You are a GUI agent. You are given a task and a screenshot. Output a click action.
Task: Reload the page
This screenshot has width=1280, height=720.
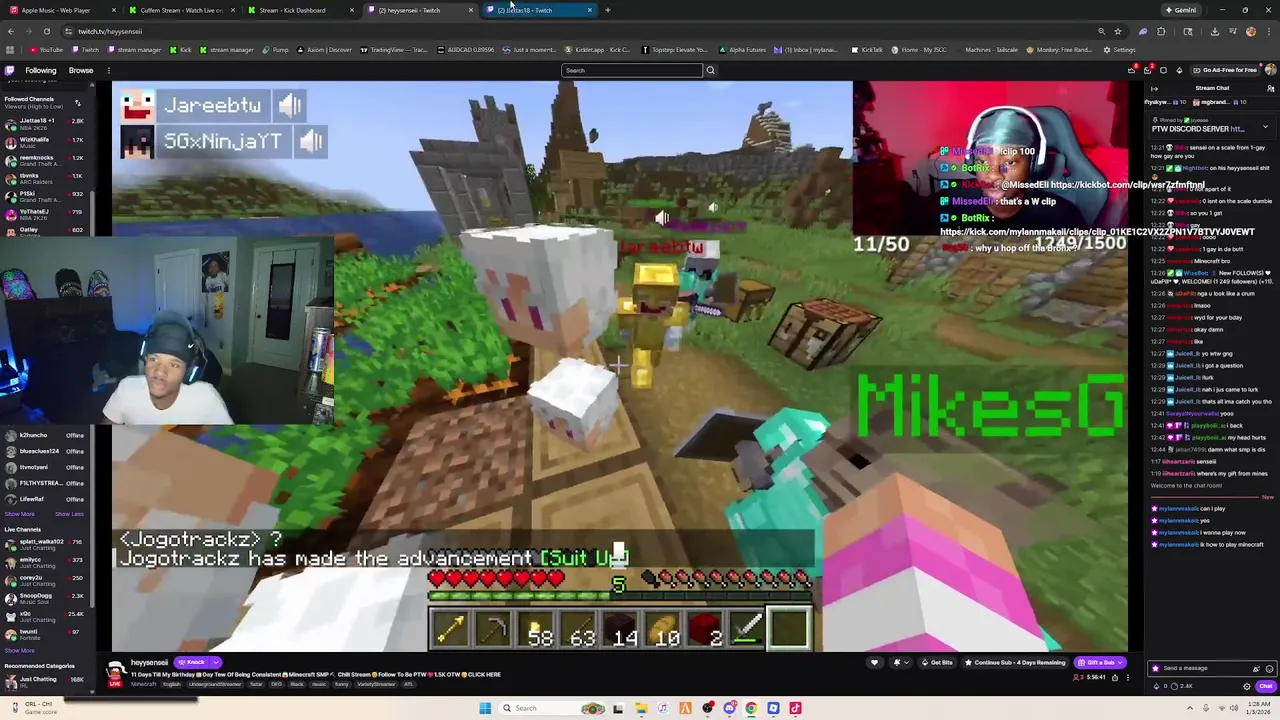[46, 31]
